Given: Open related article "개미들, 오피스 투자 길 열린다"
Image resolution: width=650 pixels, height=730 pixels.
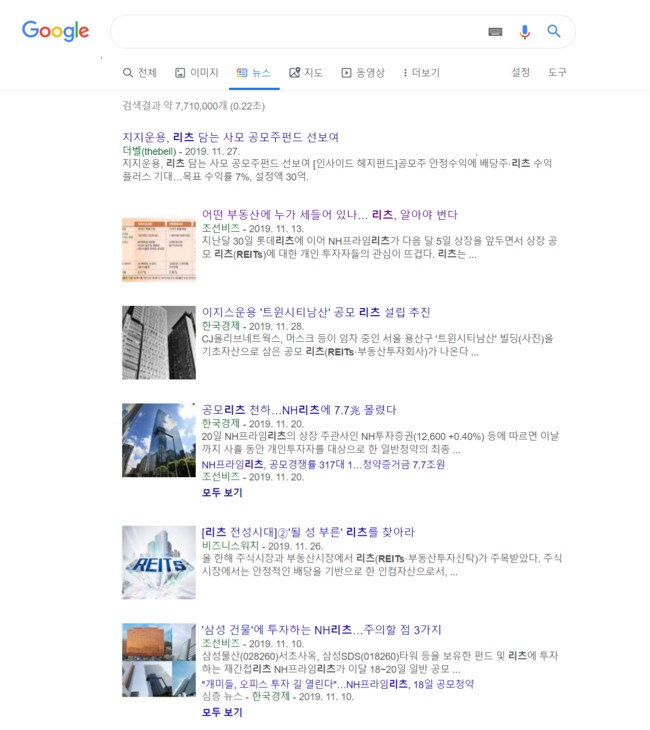Looking at the screenshot, I should coord(338,684).
